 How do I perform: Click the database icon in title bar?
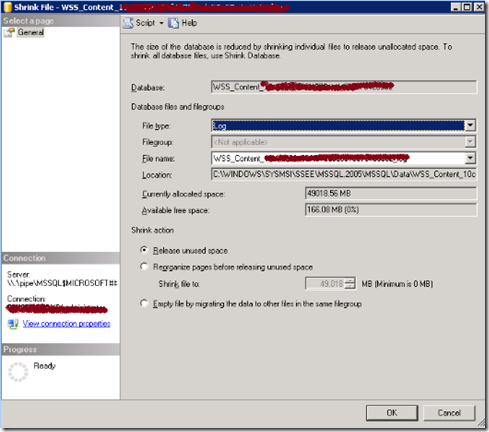(x=7, y=7)
